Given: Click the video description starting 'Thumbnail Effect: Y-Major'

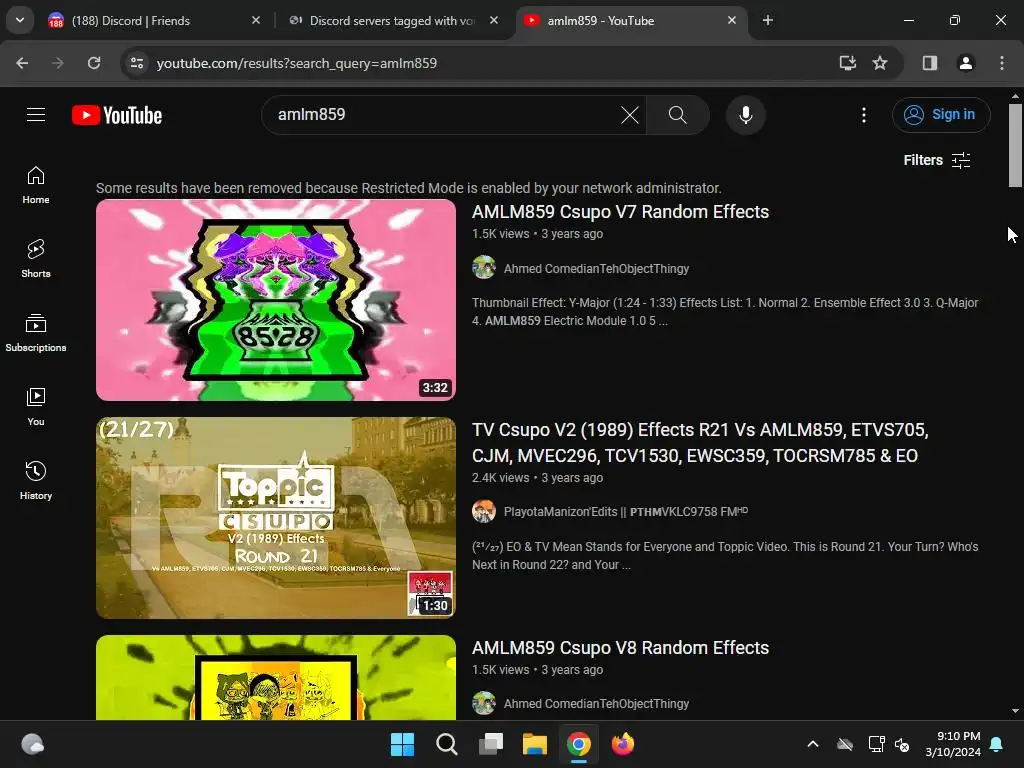Looking at the screenshot, I should coord(725,312).
